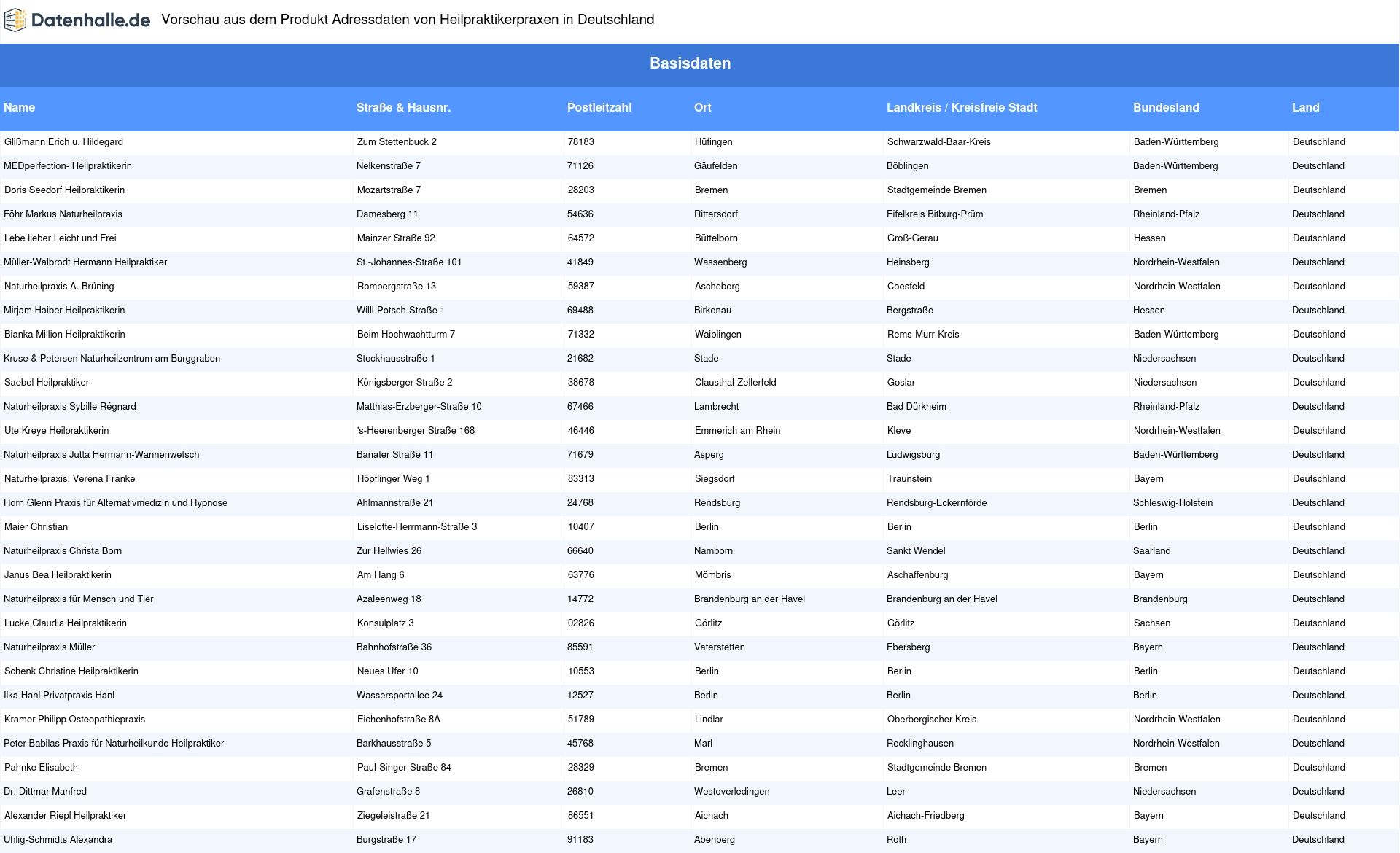Image resolution: width=1400 pixels, height=853 pixels.
Task: Click Uhlig-Schmidts Alexandra name cell
Action: [58, 840]
